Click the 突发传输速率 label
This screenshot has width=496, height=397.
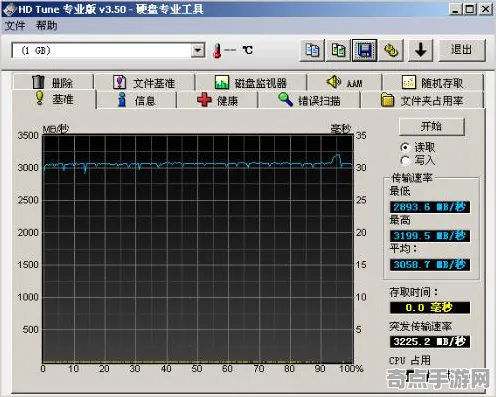point(420,326)
